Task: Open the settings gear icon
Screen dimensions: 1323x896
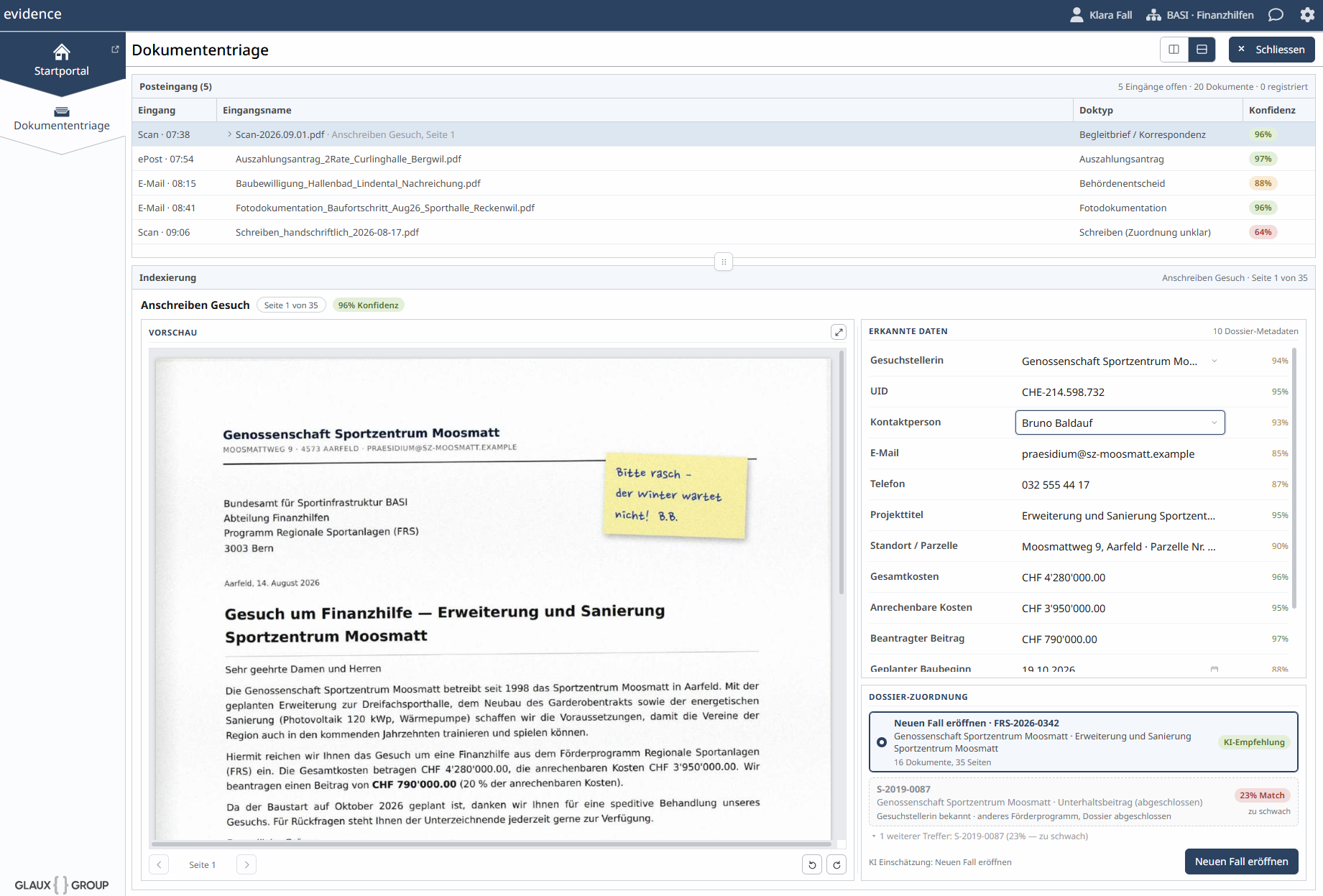Action: [1307, 15]
